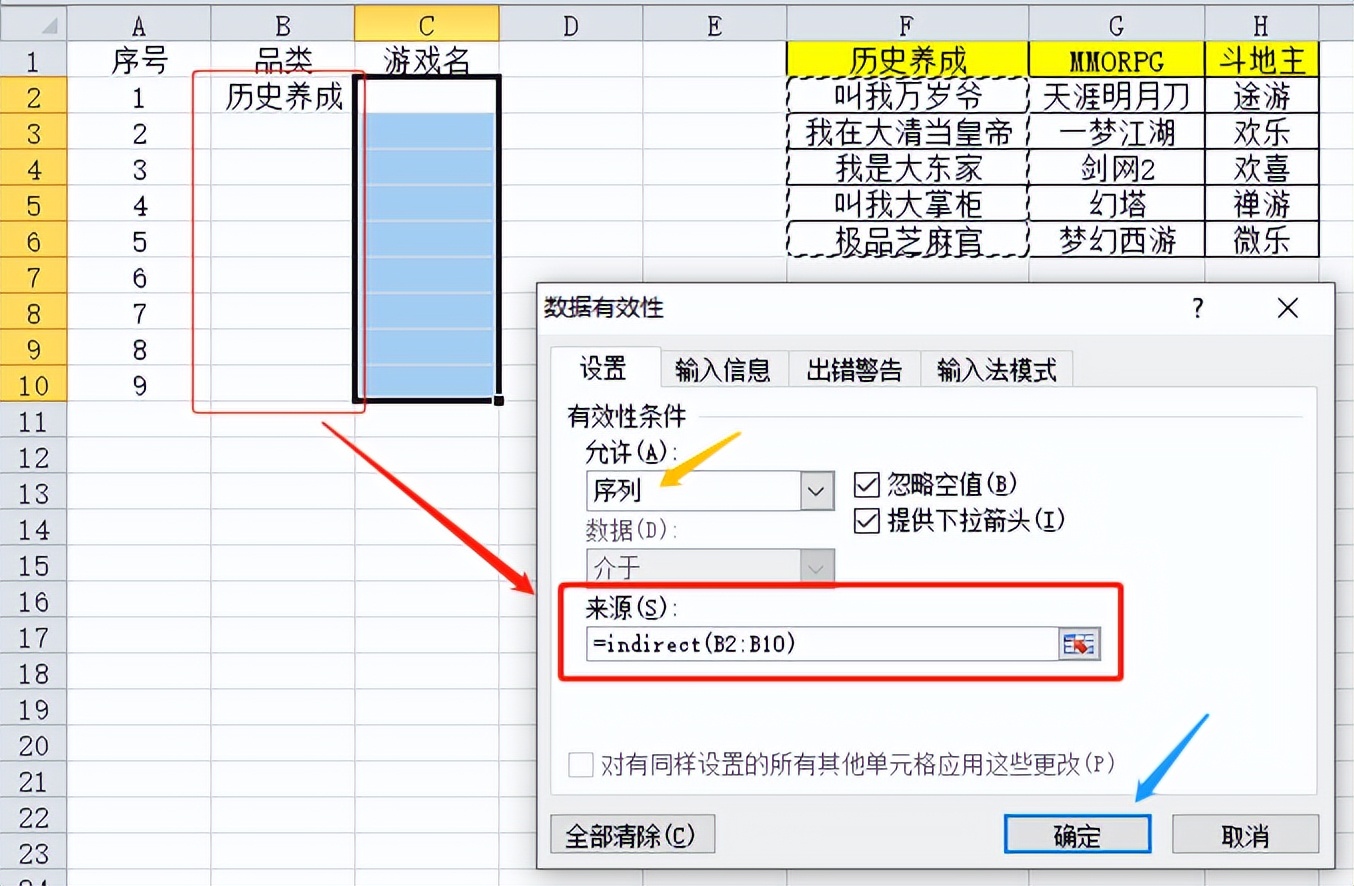Viewport: 1354px width, 886px height.
Task: Click the yellow MMORPG header cell
Action: tap(1117, 61)
